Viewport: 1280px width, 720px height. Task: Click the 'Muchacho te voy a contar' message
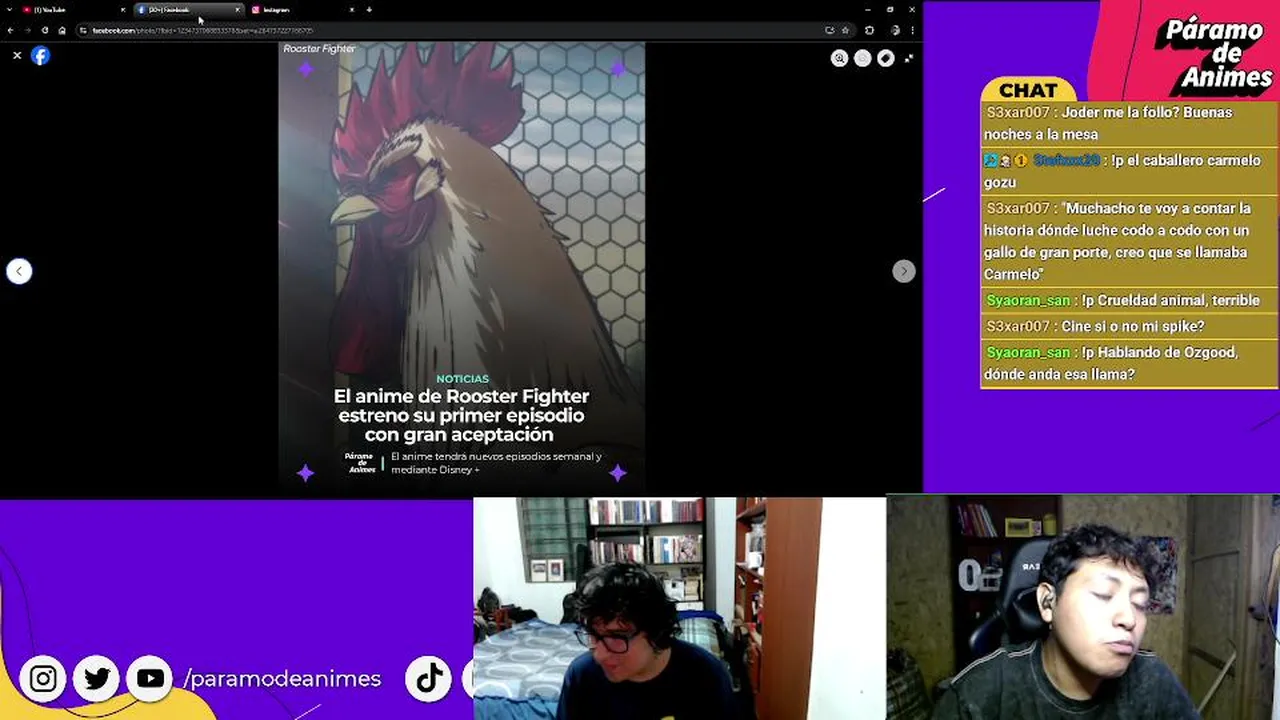[x=1129, y=241]
